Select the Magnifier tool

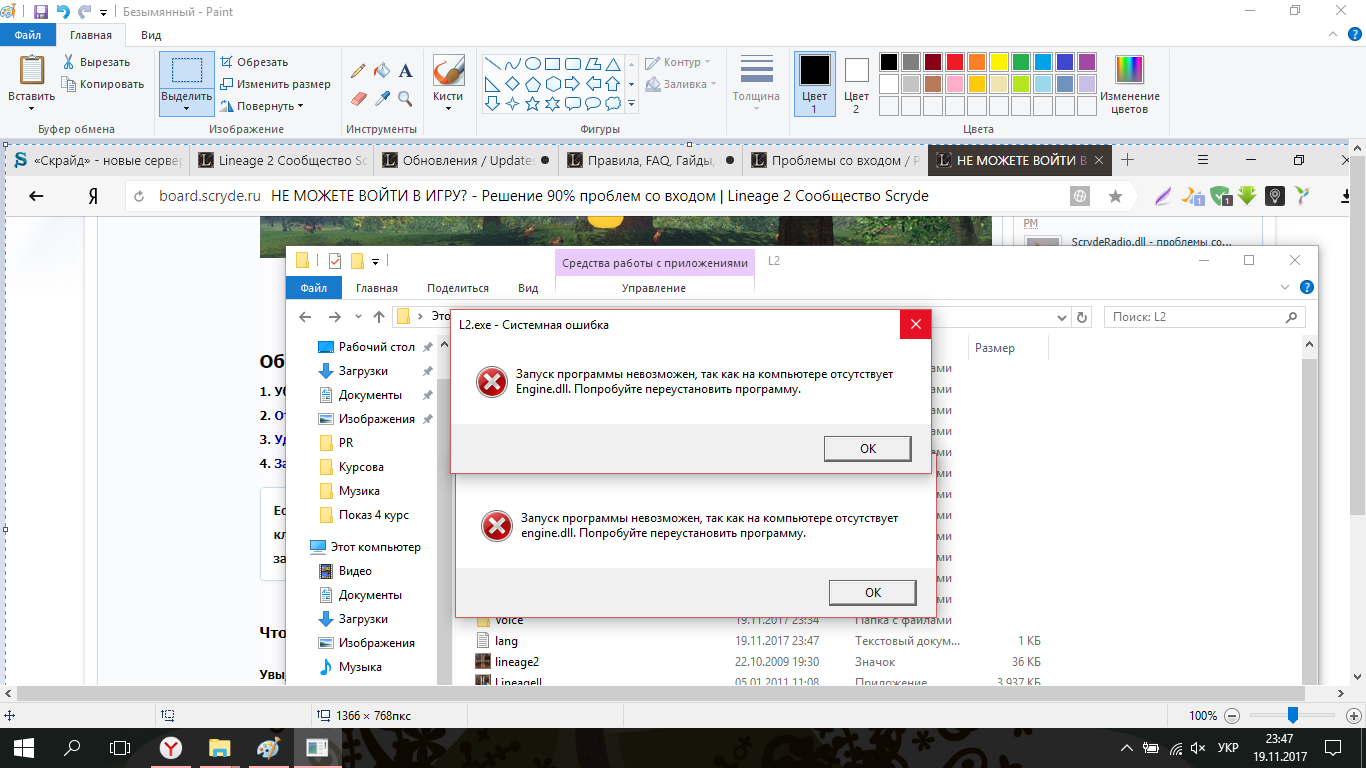click(406, 98)
